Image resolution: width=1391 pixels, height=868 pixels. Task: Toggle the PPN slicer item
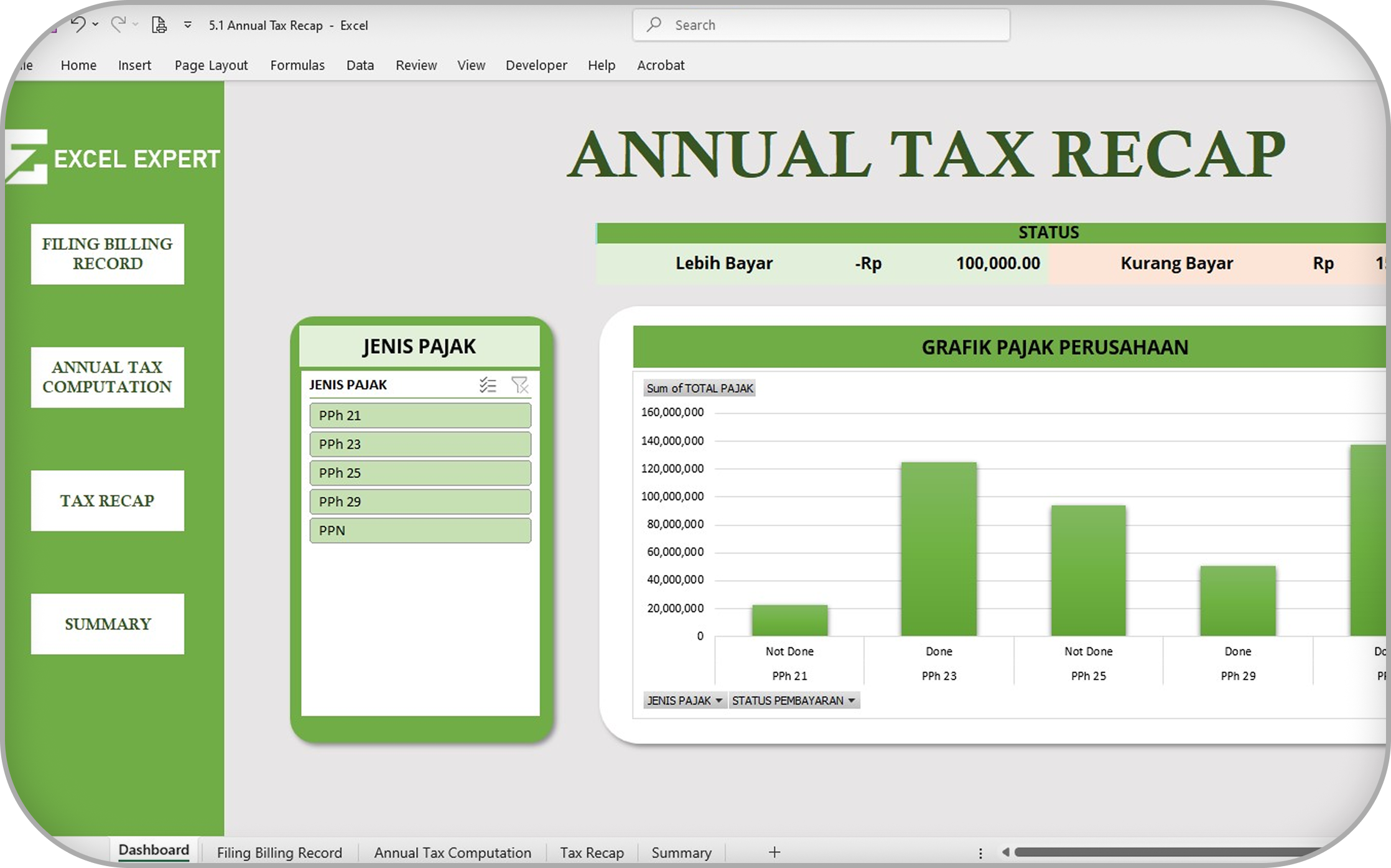[x=420, y=530]
